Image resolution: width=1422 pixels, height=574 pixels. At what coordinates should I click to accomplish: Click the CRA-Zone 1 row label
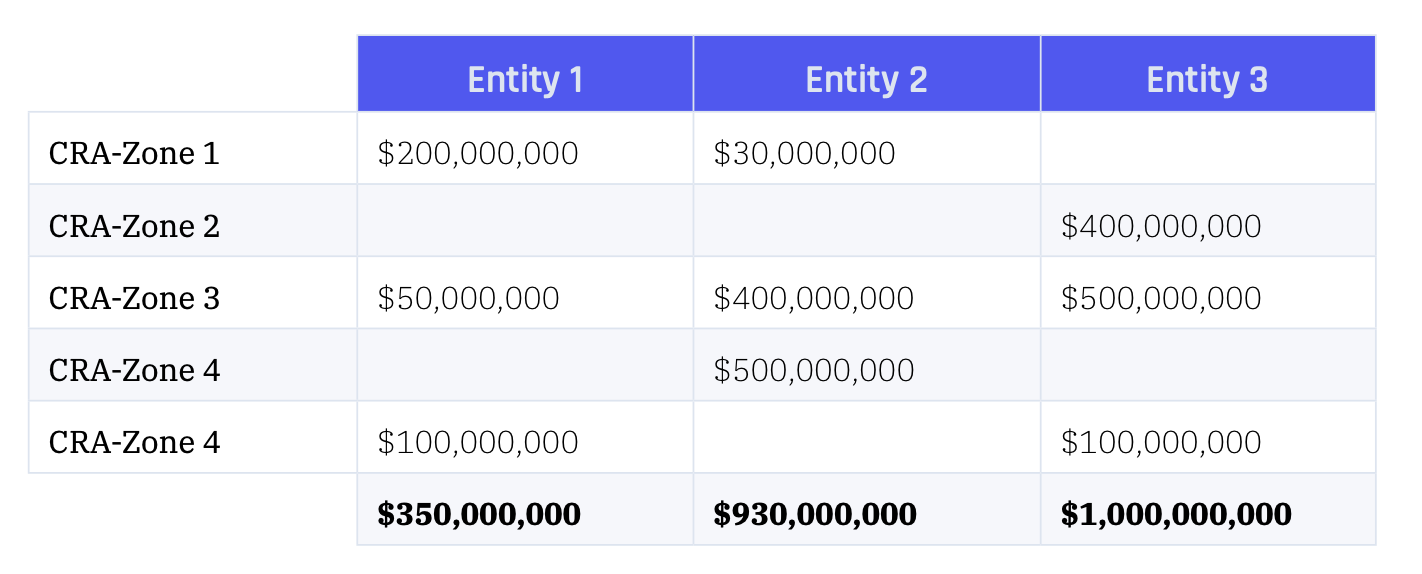(134, 153)
